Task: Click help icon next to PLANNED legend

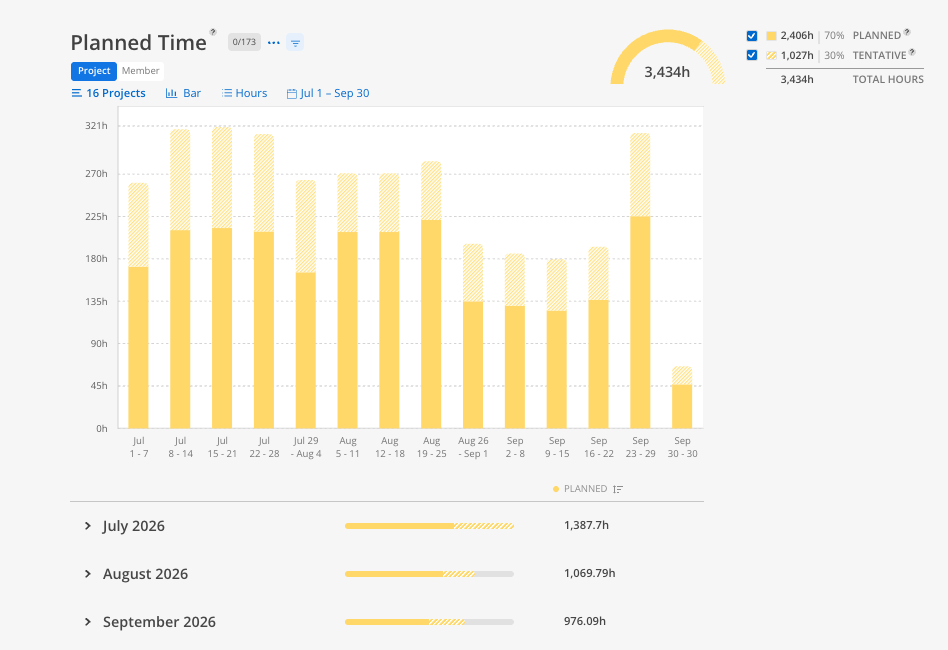Action: coord(907,32)
